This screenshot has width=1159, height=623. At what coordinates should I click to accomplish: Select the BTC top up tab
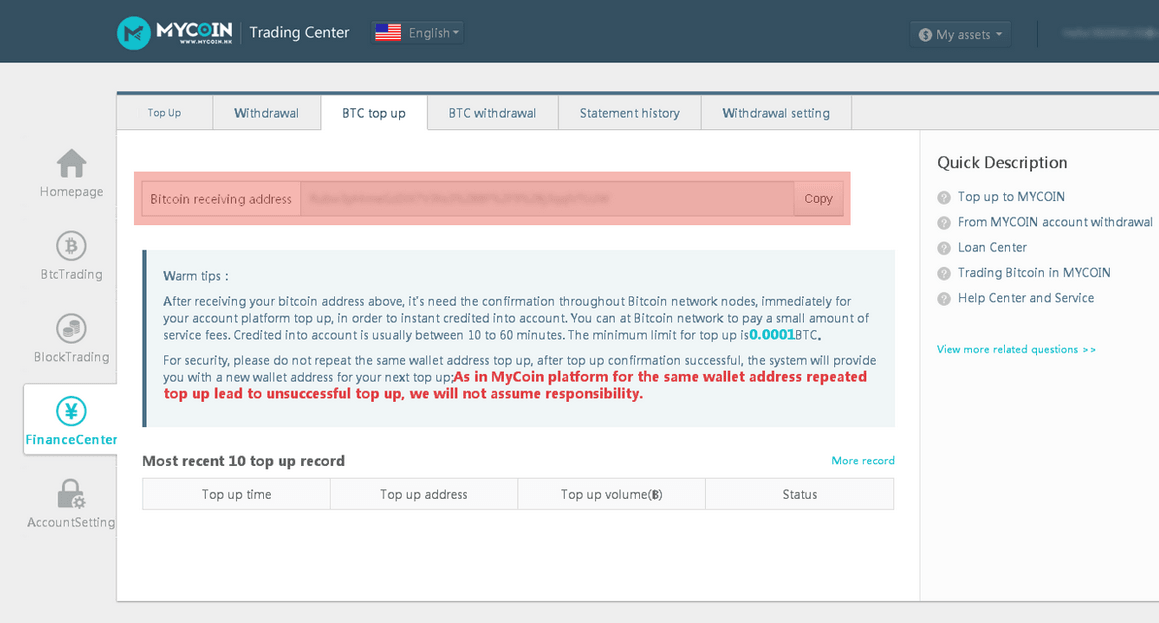(x=374, y=113)
